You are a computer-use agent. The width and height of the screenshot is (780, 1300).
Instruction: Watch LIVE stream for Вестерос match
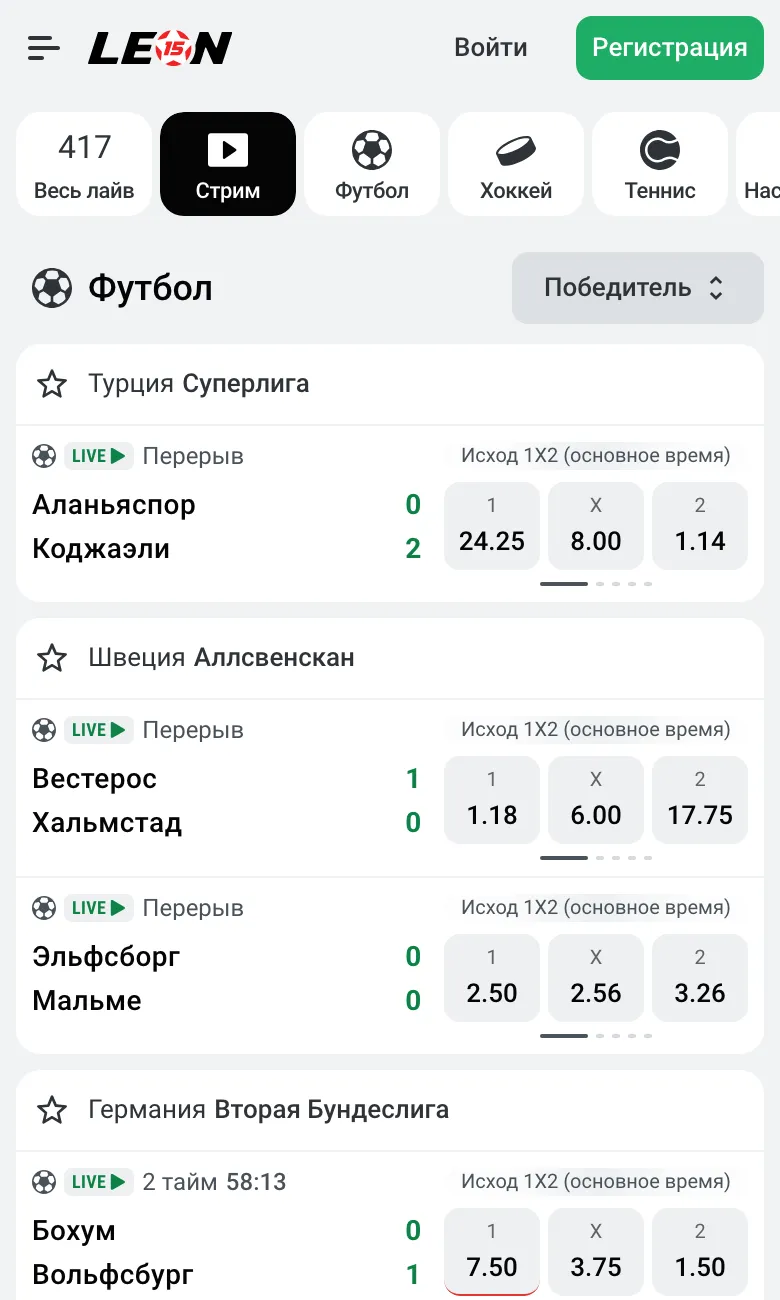[99, 730]
